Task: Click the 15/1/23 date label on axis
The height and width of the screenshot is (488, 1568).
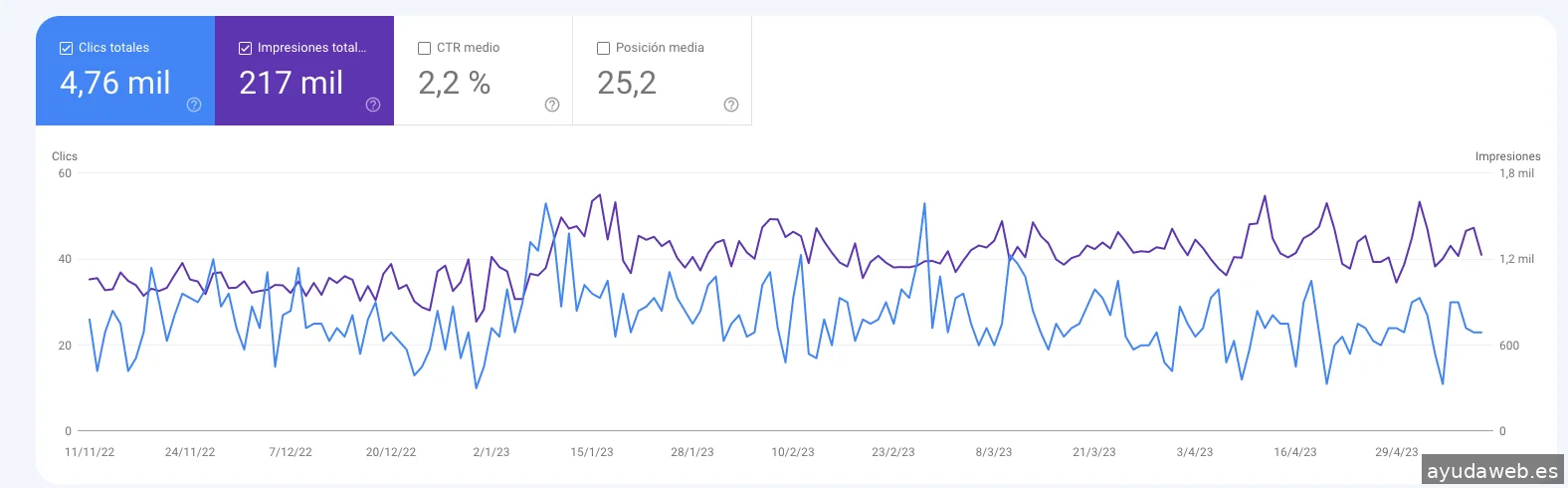Action: 592,452
